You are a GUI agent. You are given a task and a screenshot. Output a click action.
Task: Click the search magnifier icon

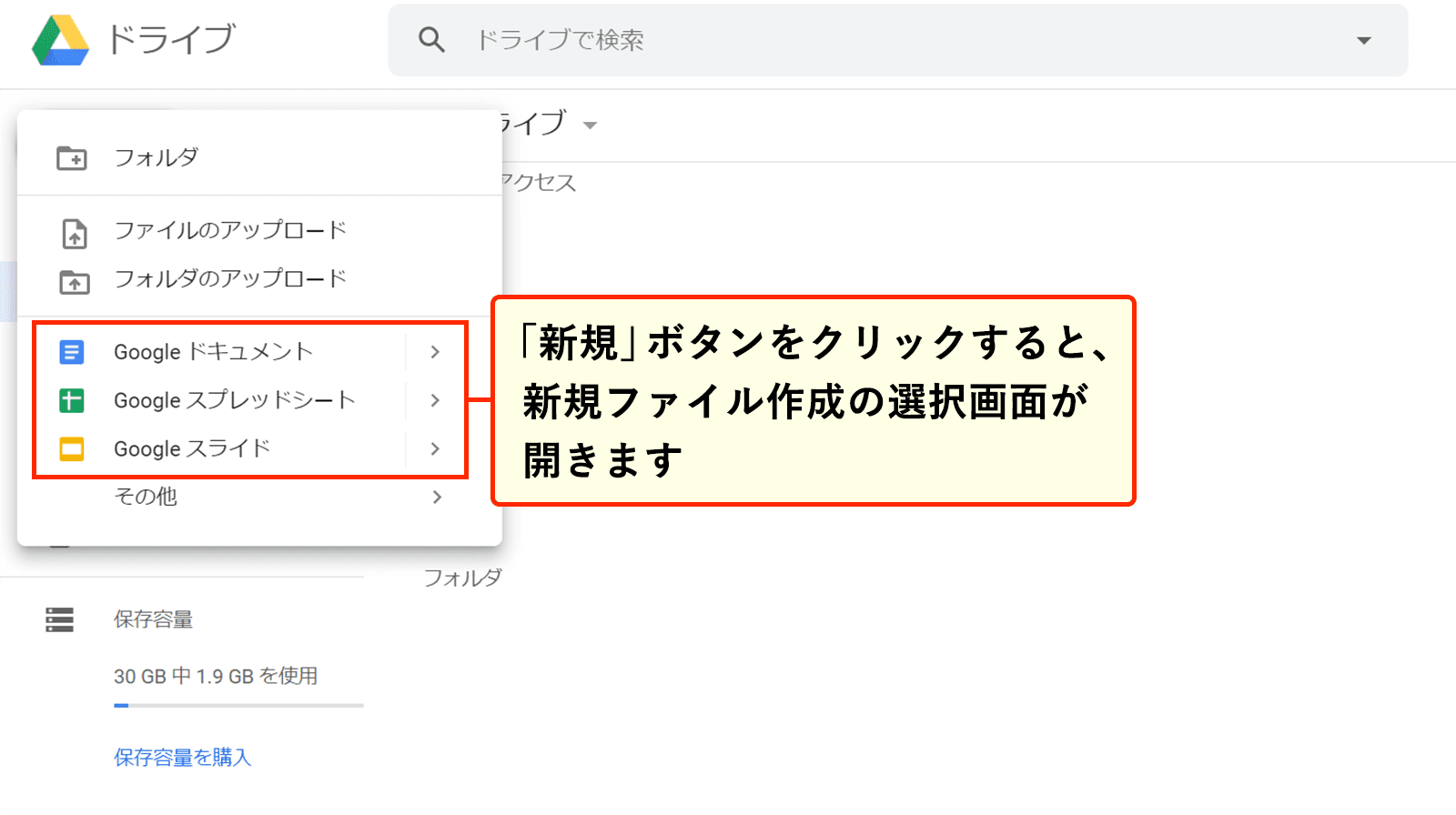coord(431,40)
